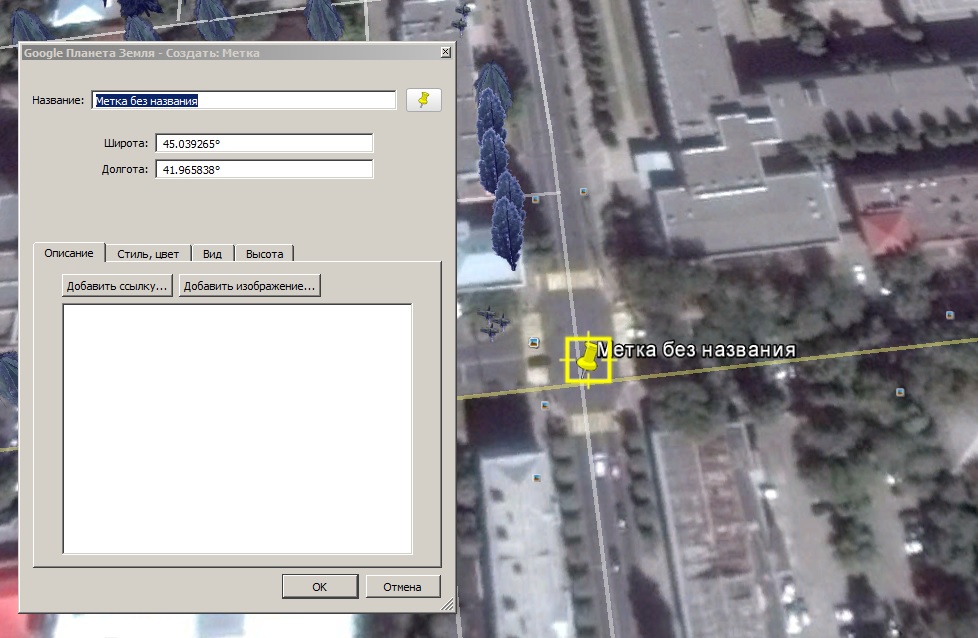Switch to the Описание tab
This screenshot has width=978, height=638.
click(x=69, y=253)
